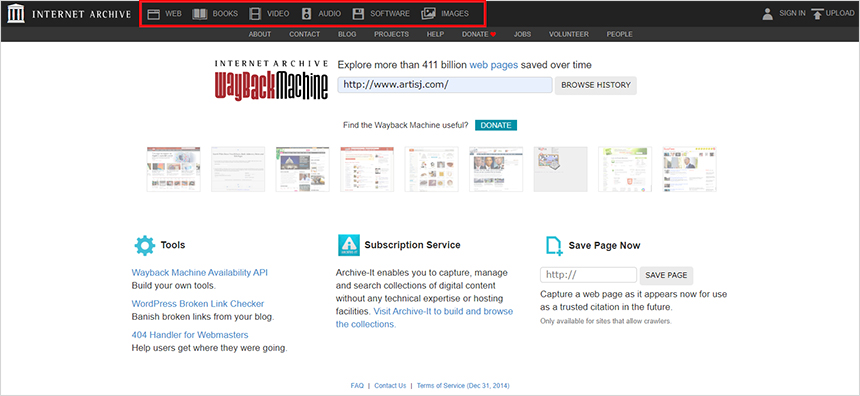Click the Tools gear icon
This screenshot has height=396, width=860.
145,245
